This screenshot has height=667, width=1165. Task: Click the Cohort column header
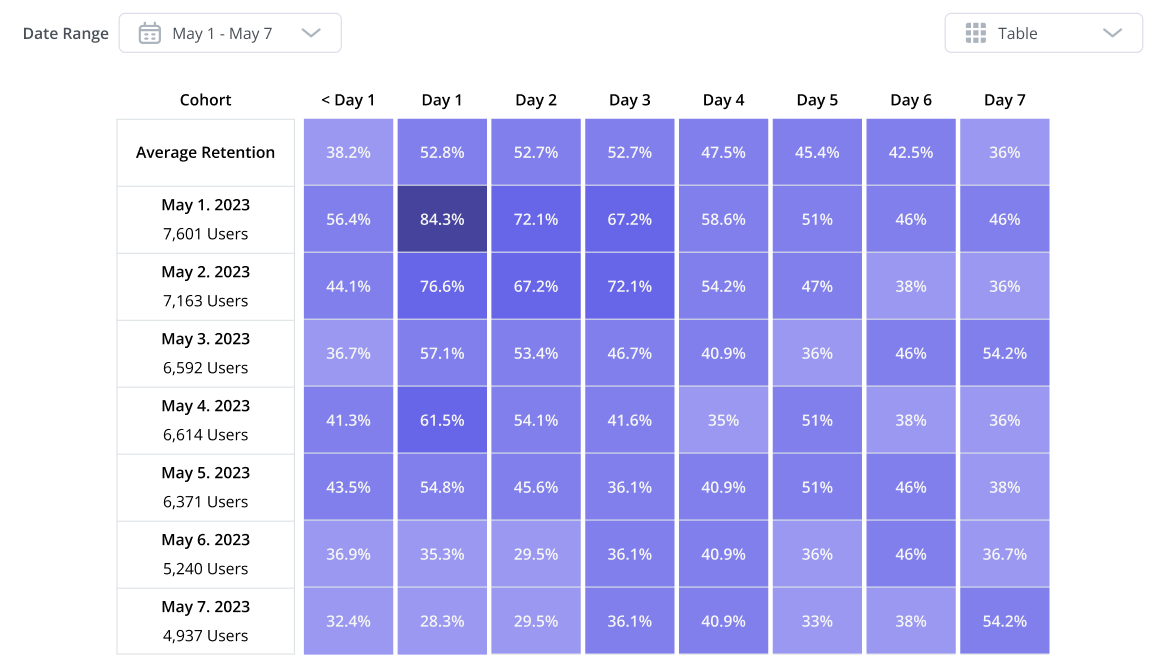click(x=206, y=100)
